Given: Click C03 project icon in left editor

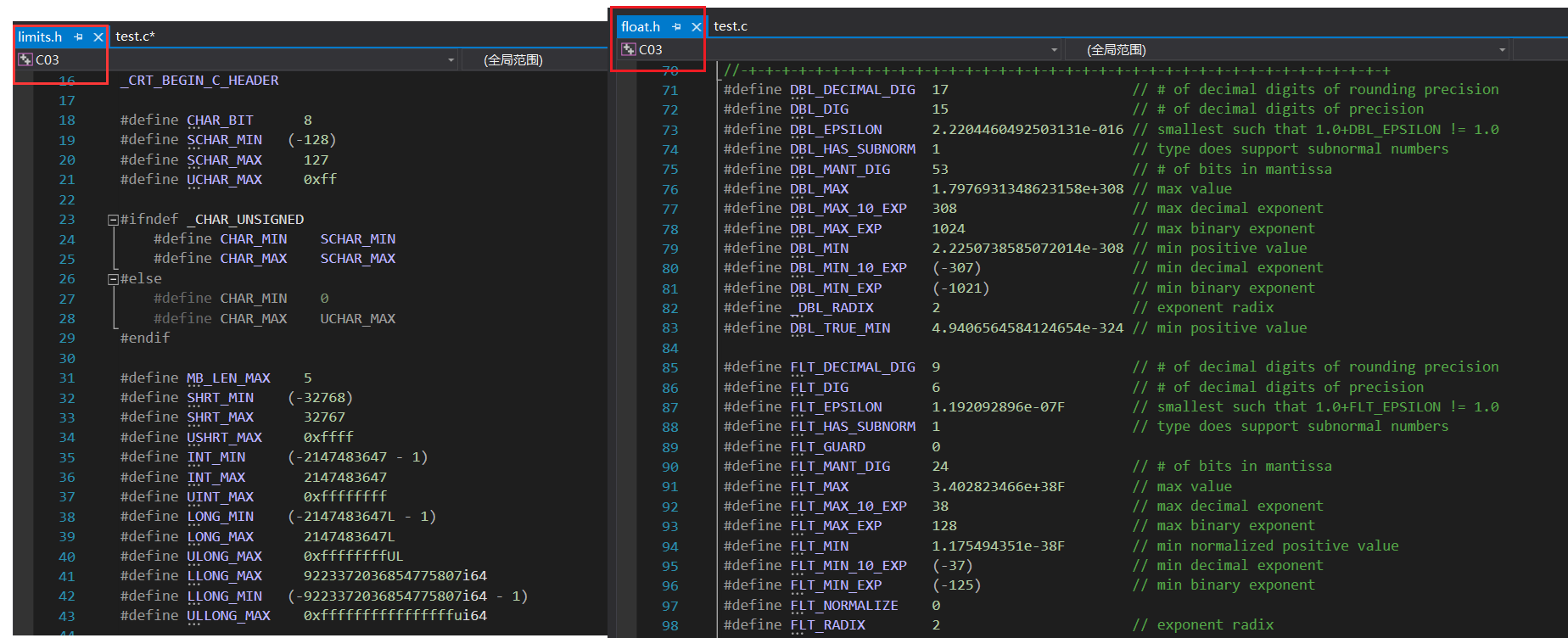Looking at the screenshot, I should (25, 59).
